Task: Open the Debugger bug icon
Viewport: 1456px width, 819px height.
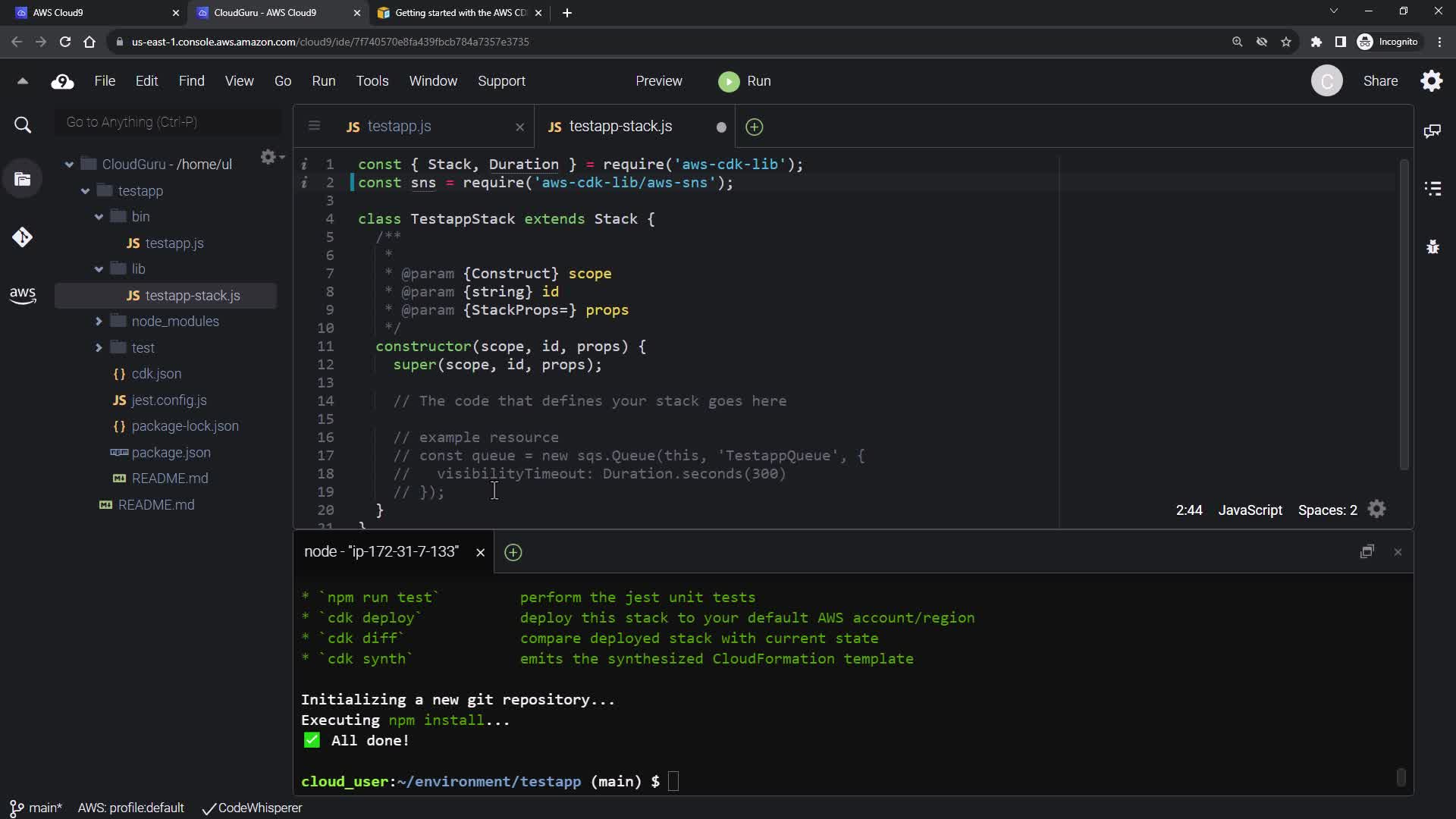Action: point(1432,247)
